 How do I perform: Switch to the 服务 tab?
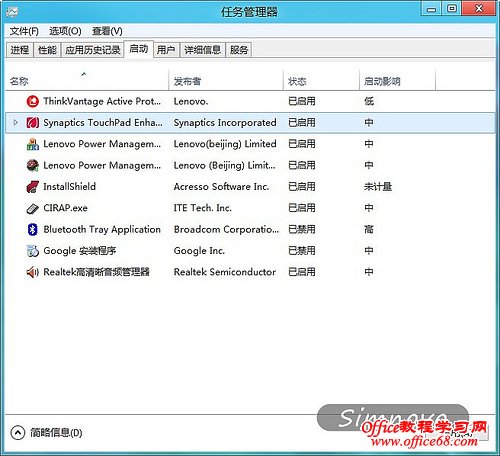click(239, 50)
